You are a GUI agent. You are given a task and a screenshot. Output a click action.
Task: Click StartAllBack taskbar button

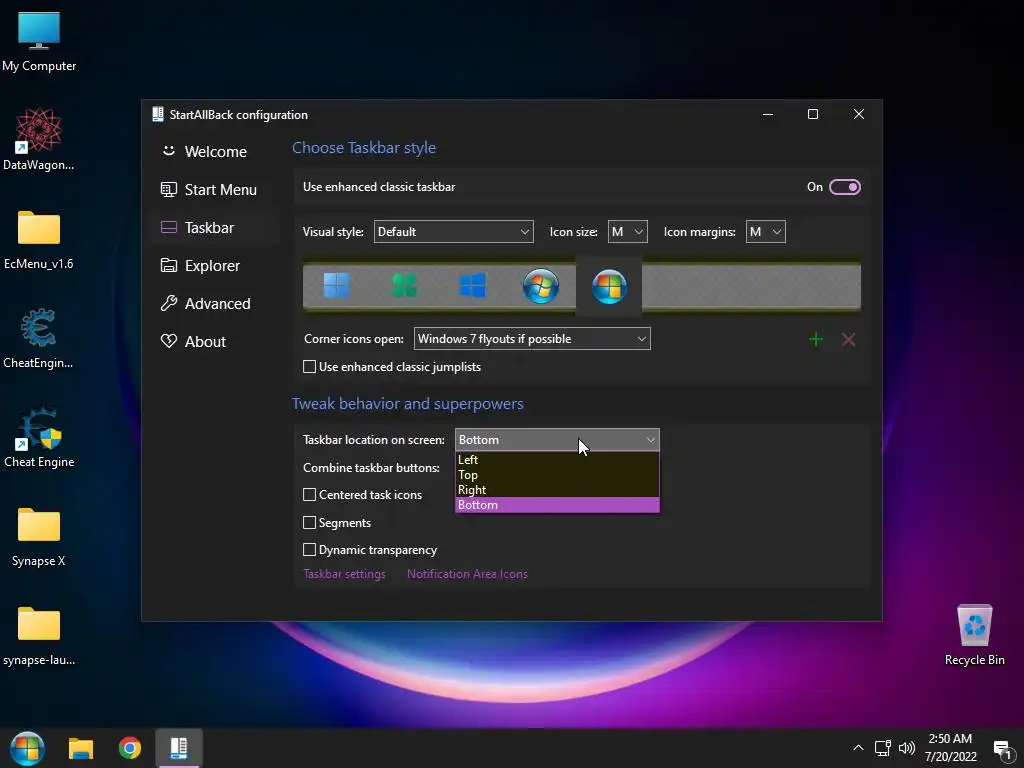coord(179,748)
